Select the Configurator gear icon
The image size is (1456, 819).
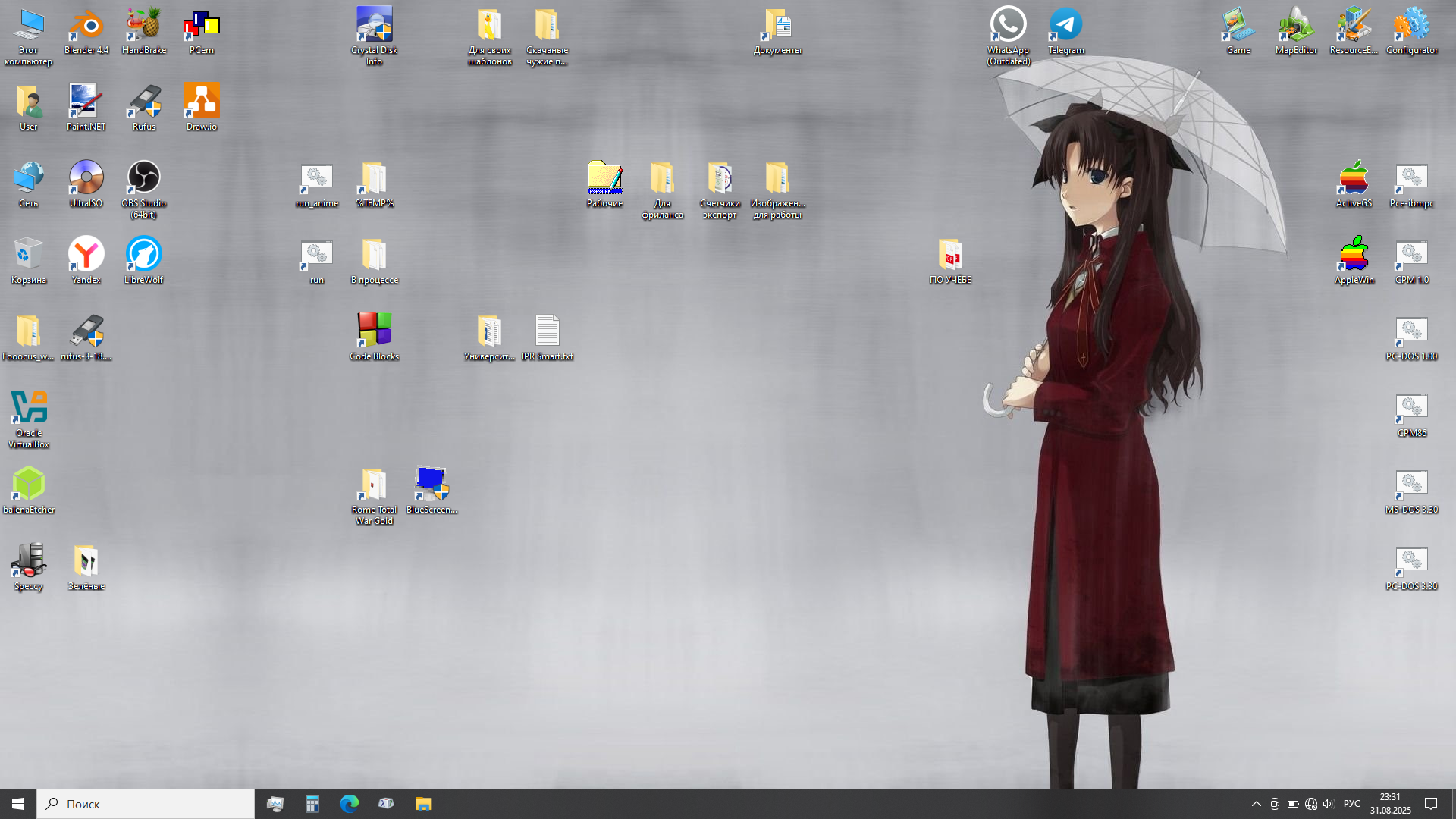[x=1411, y=32]
